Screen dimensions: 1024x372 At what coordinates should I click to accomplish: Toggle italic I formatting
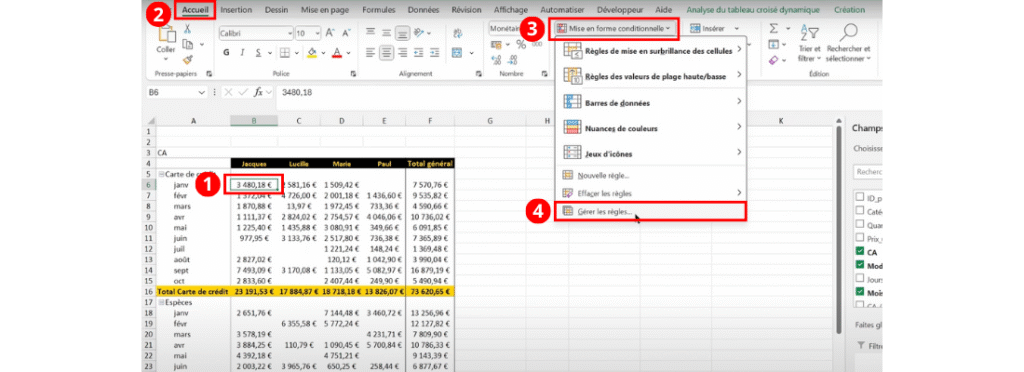pos(242,53)
